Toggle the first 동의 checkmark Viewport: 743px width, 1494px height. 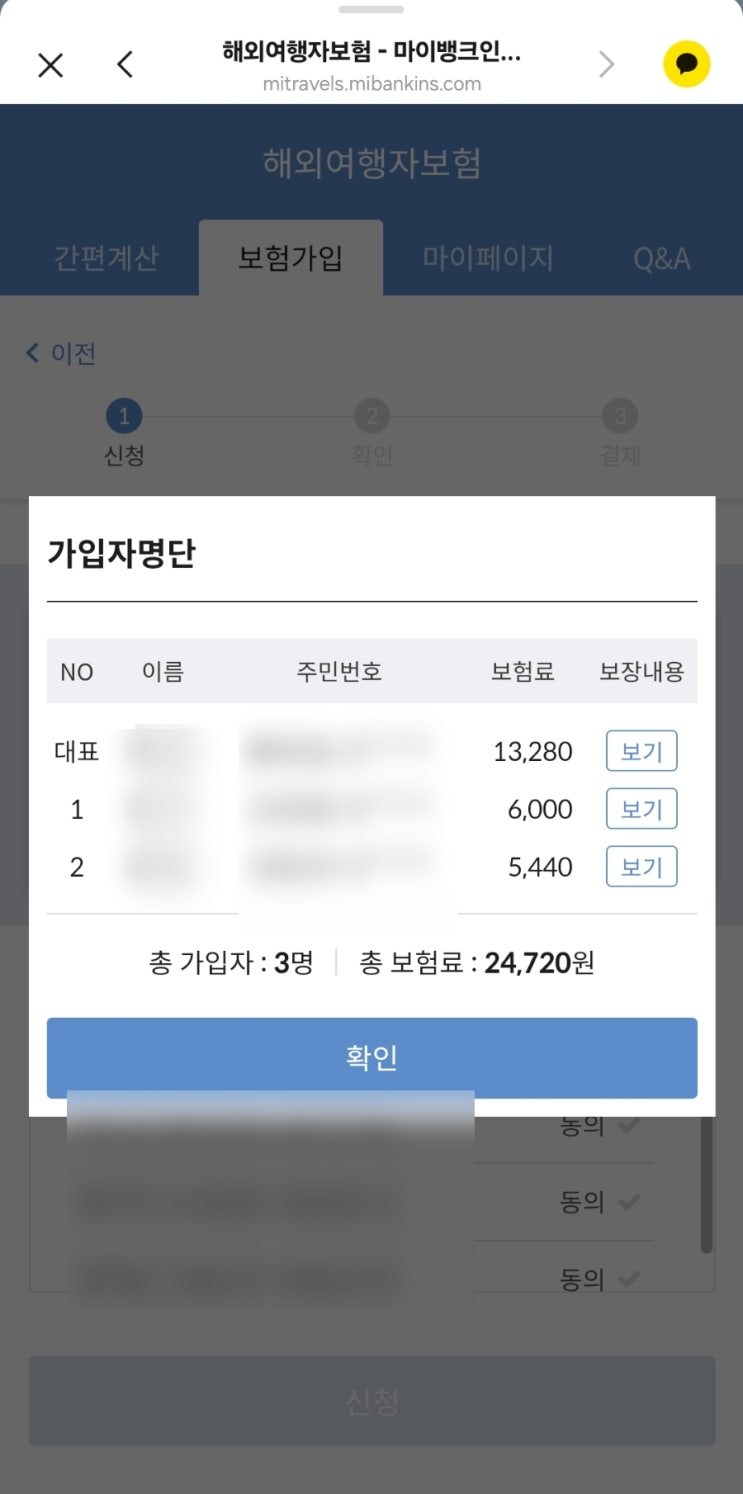pos(629,1126)
